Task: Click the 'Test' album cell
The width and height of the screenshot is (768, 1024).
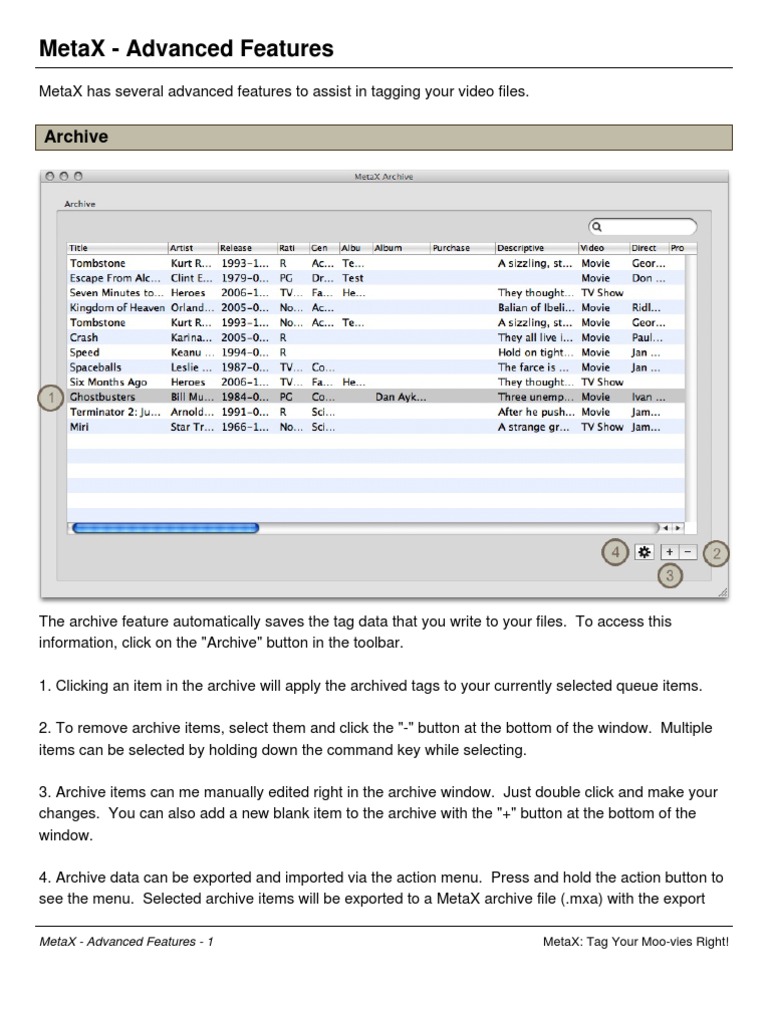Action: click(353, 278)
